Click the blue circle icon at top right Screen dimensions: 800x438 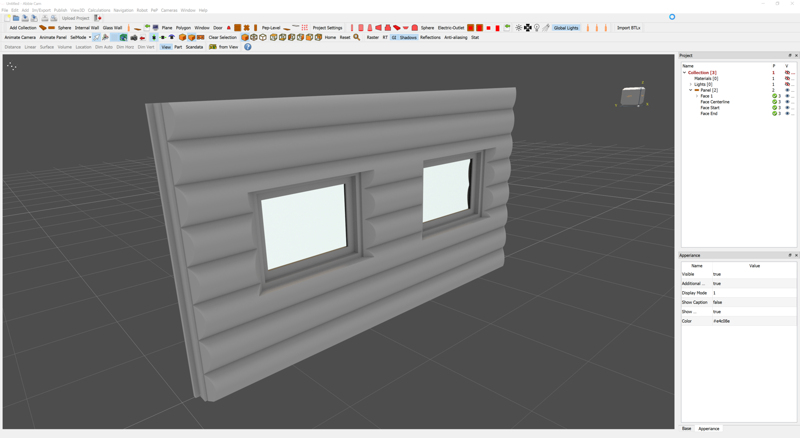click(x=672, y=17)
